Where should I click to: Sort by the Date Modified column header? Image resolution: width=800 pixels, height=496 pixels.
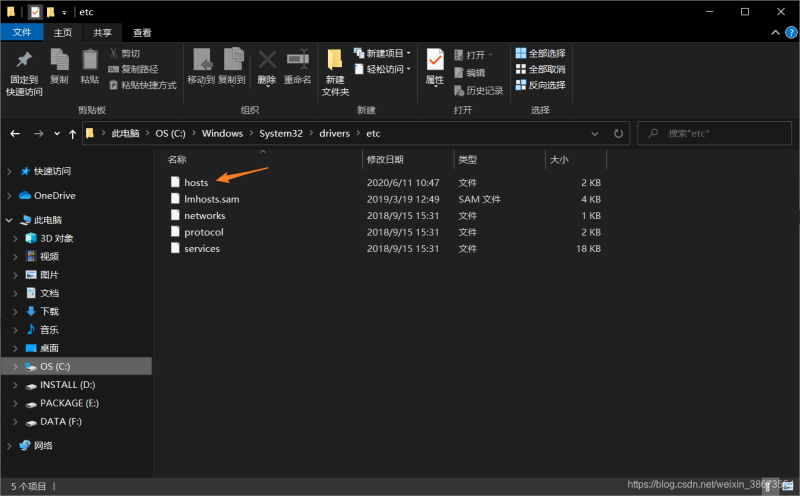(386, 159)
